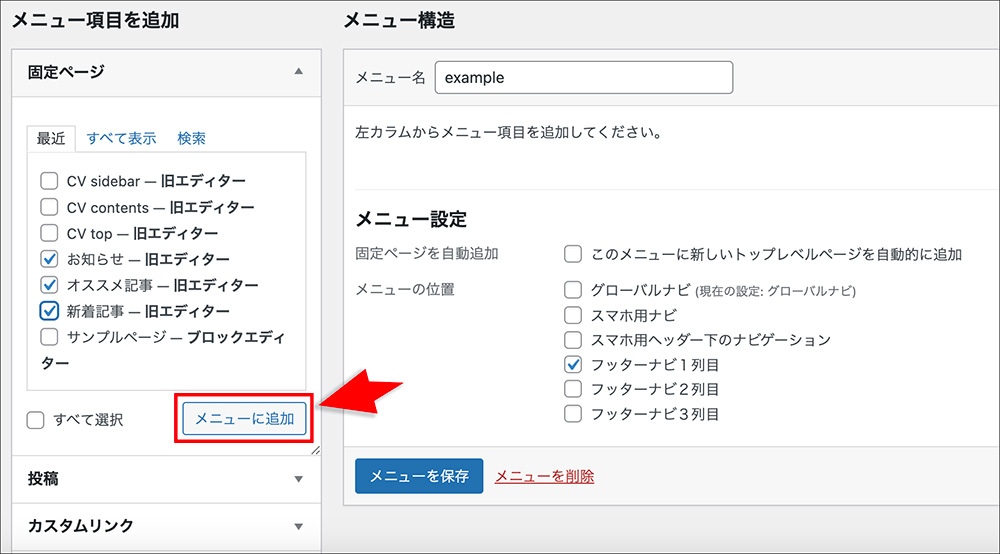Check the CV contents page checkbox
The image size is (1000, 554).
pos(49,207)
